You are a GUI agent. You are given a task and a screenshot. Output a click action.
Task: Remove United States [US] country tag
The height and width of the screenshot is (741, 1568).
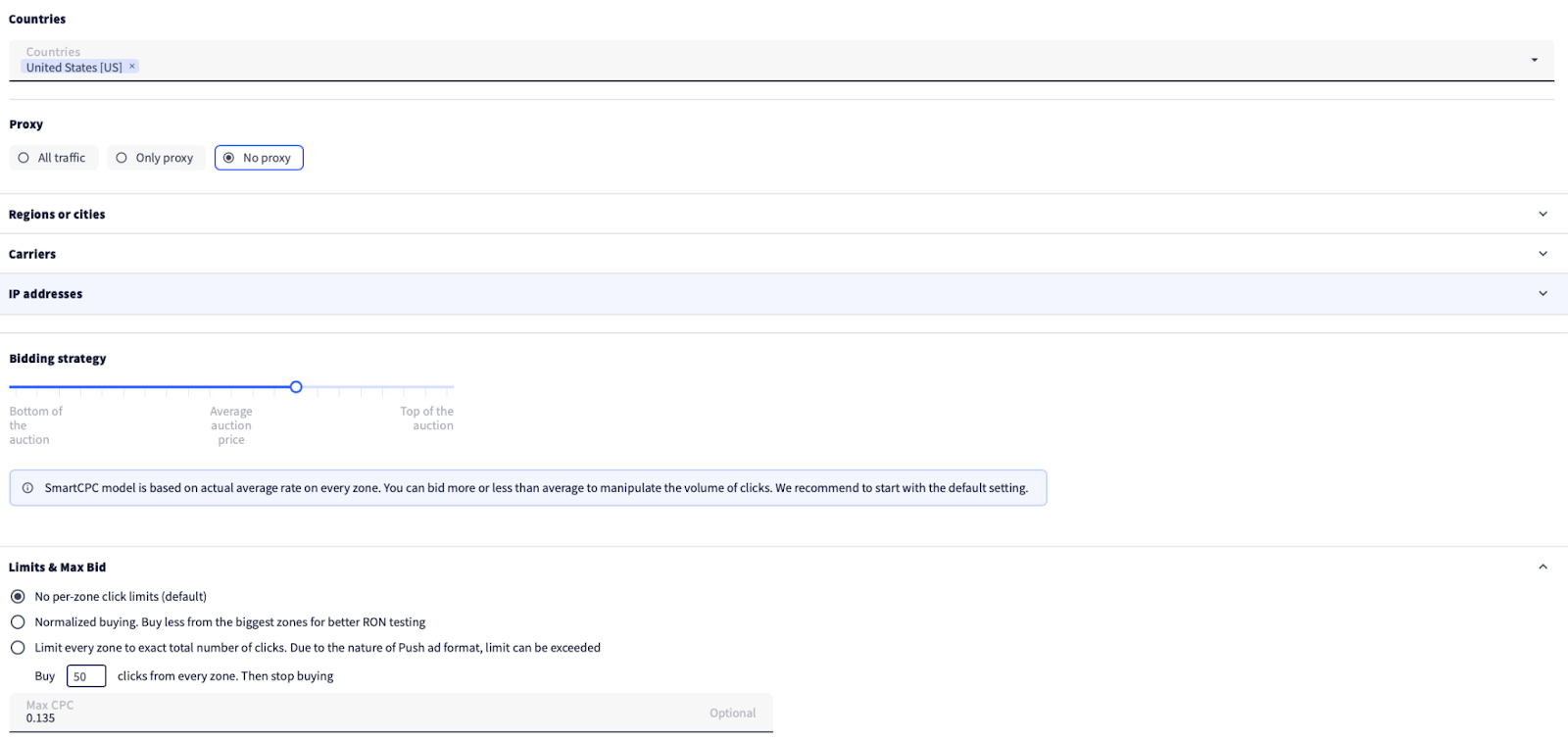132,67
